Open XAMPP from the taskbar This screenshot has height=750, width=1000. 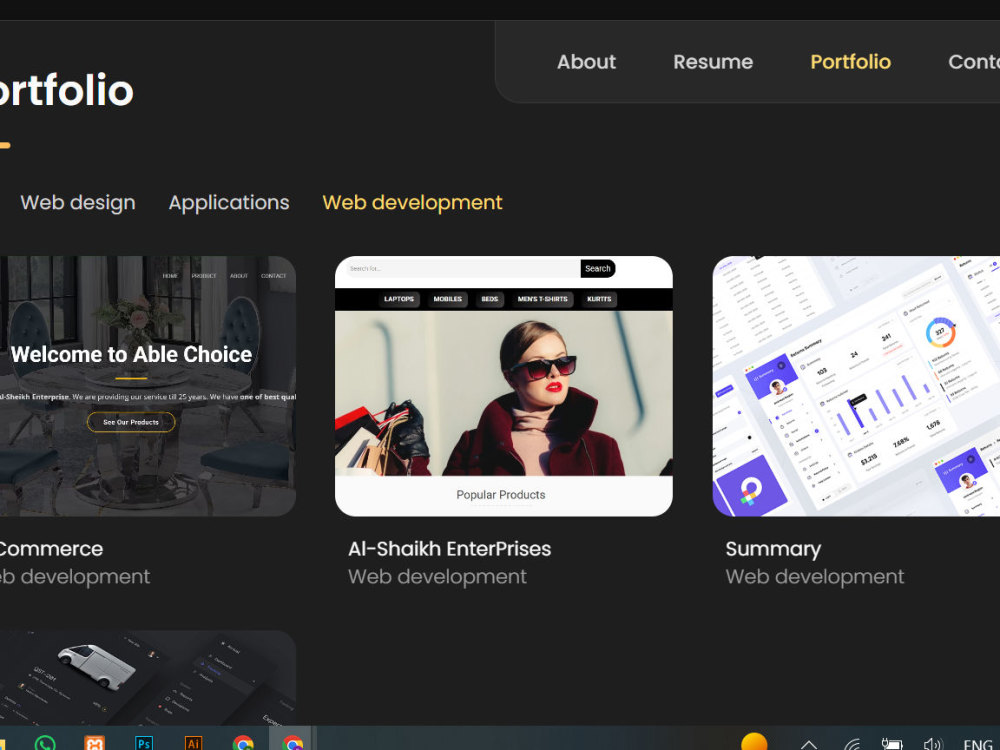coord(94,743)
